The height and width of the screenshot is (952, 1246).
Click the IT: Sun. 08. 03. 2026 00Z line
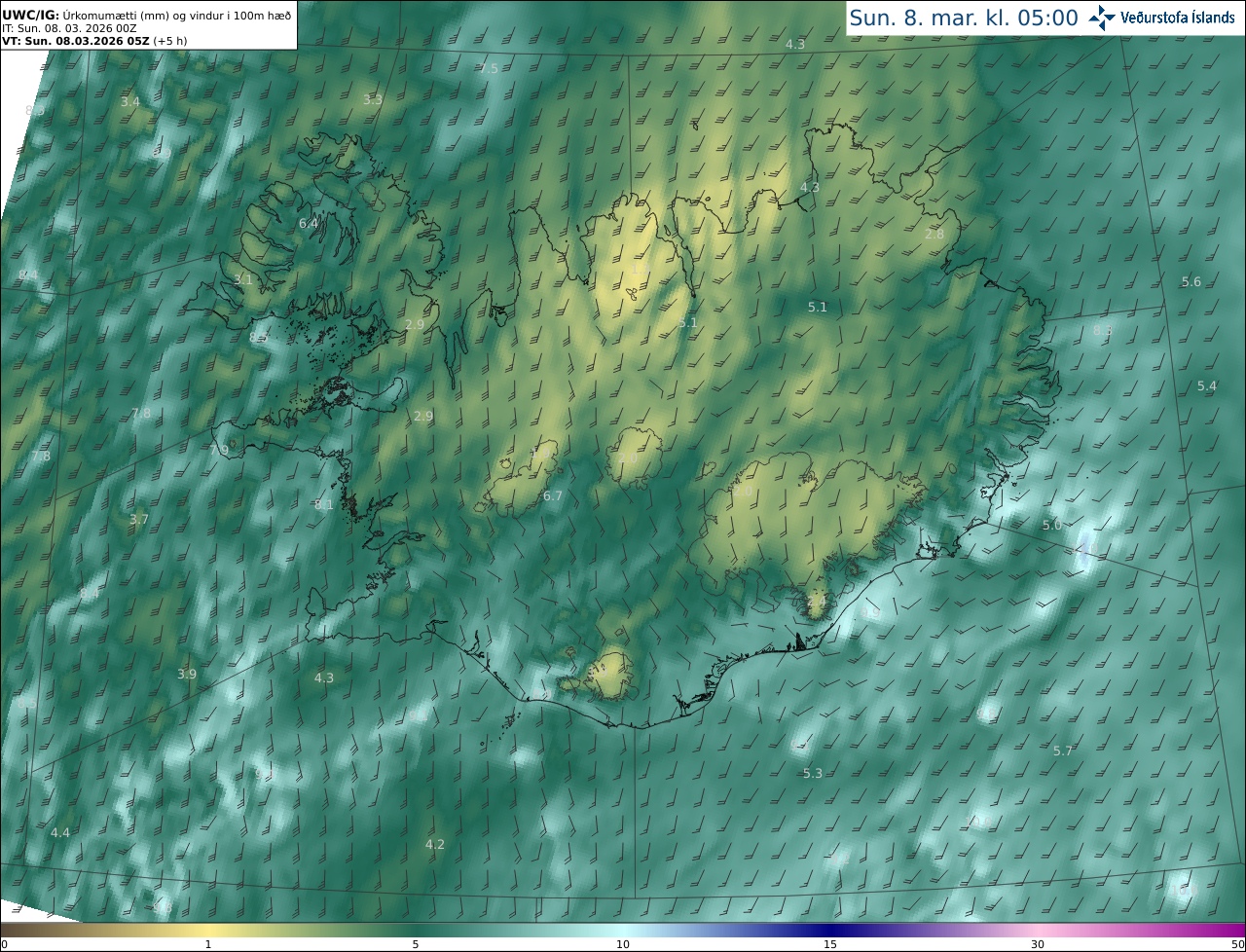(x=69, y=28)
